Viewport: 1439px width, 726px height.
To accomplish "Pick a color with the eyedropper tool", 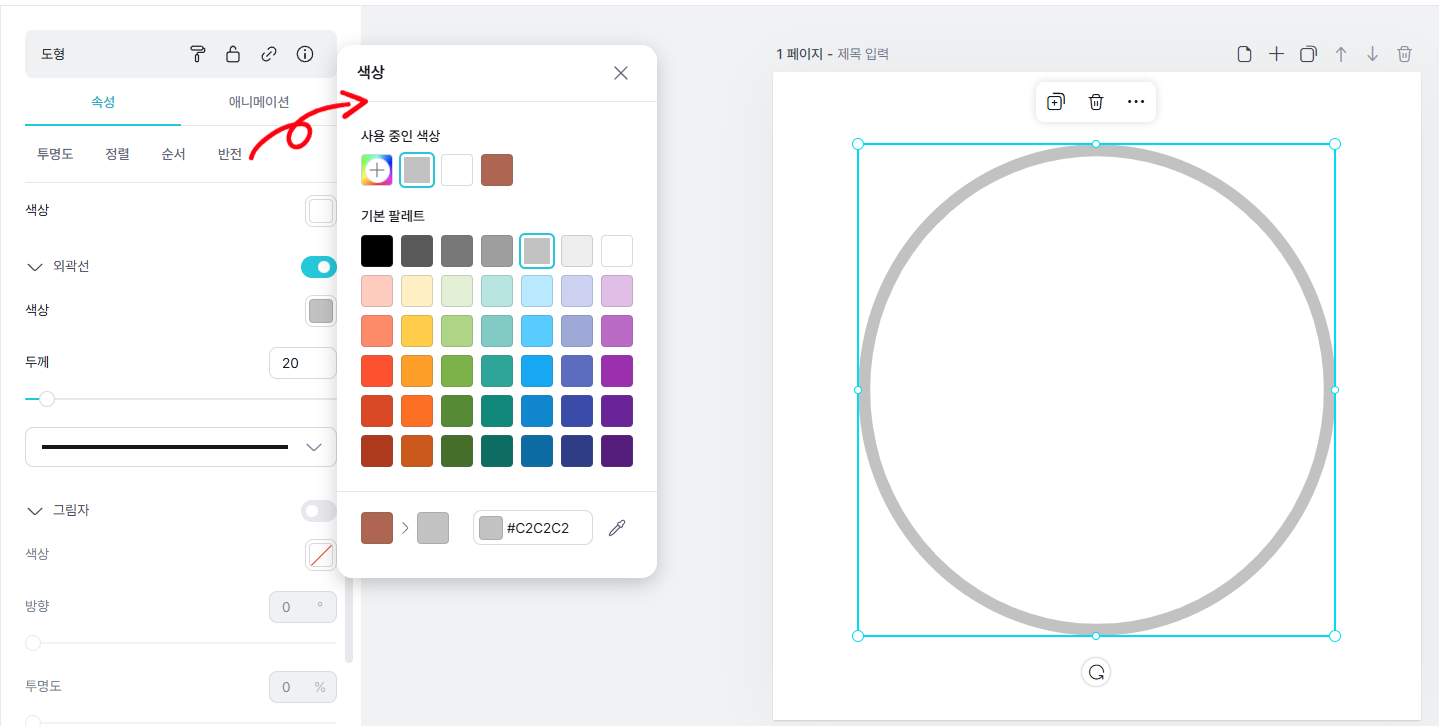I will [x=617, y=528].
